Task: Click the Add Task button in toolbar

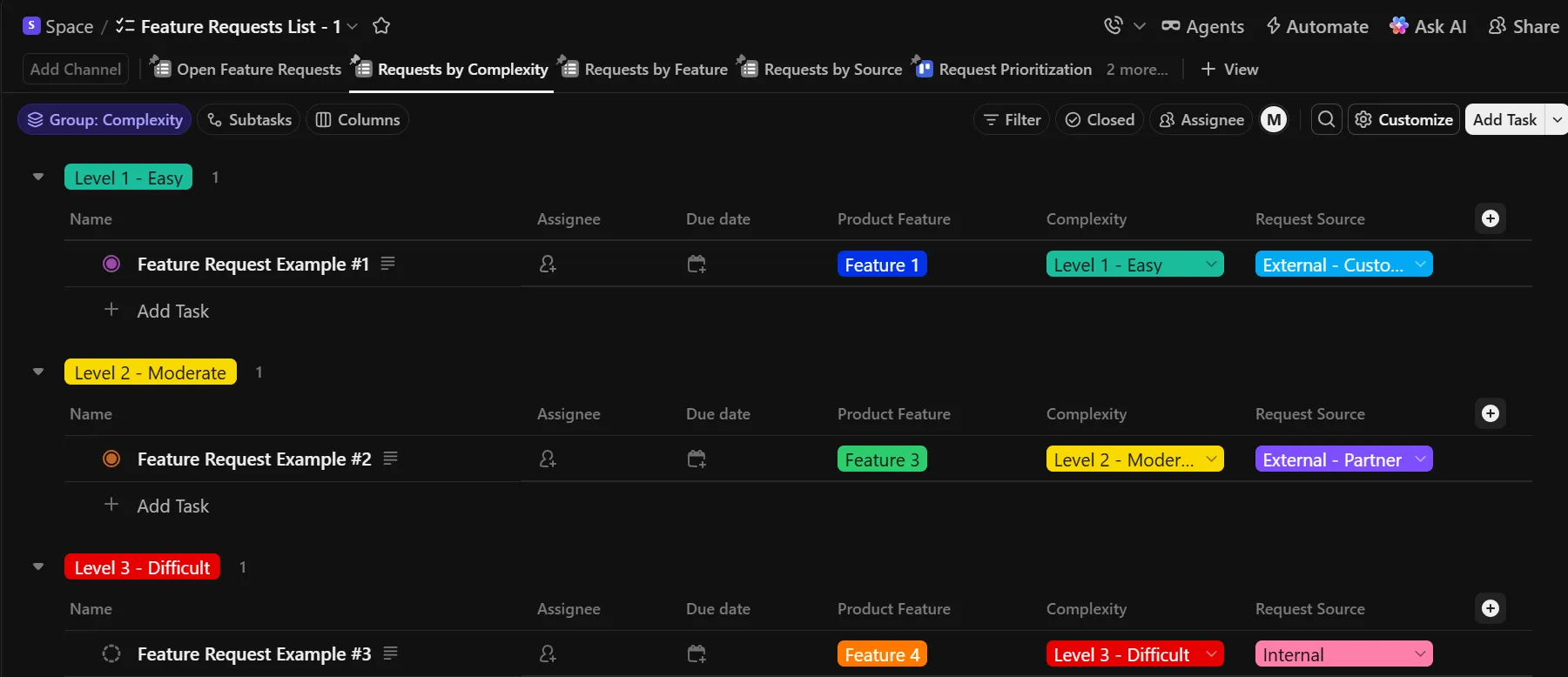Action: click(x=1505, y=119)
